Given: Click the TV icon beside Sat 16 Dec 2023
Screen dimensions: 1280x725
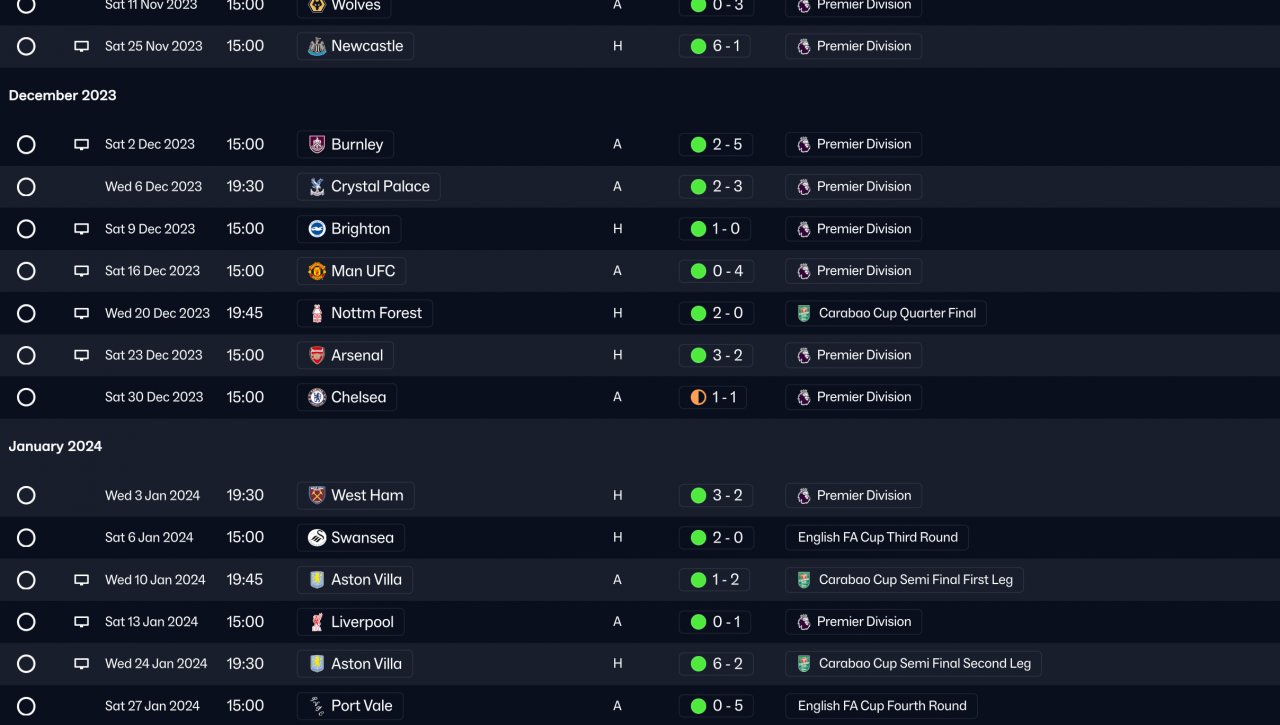Looking at the screenshot, I should tap(82, 271).
